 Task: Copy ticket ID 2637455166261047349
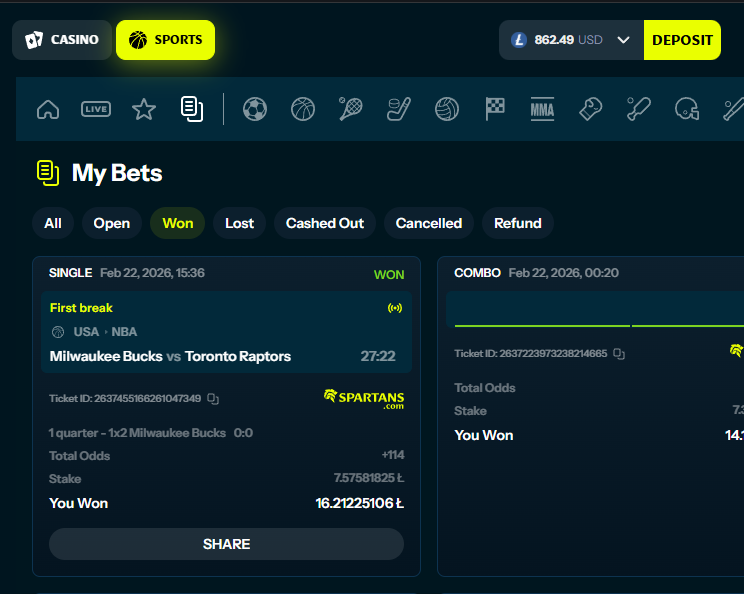tap(213, 399)
